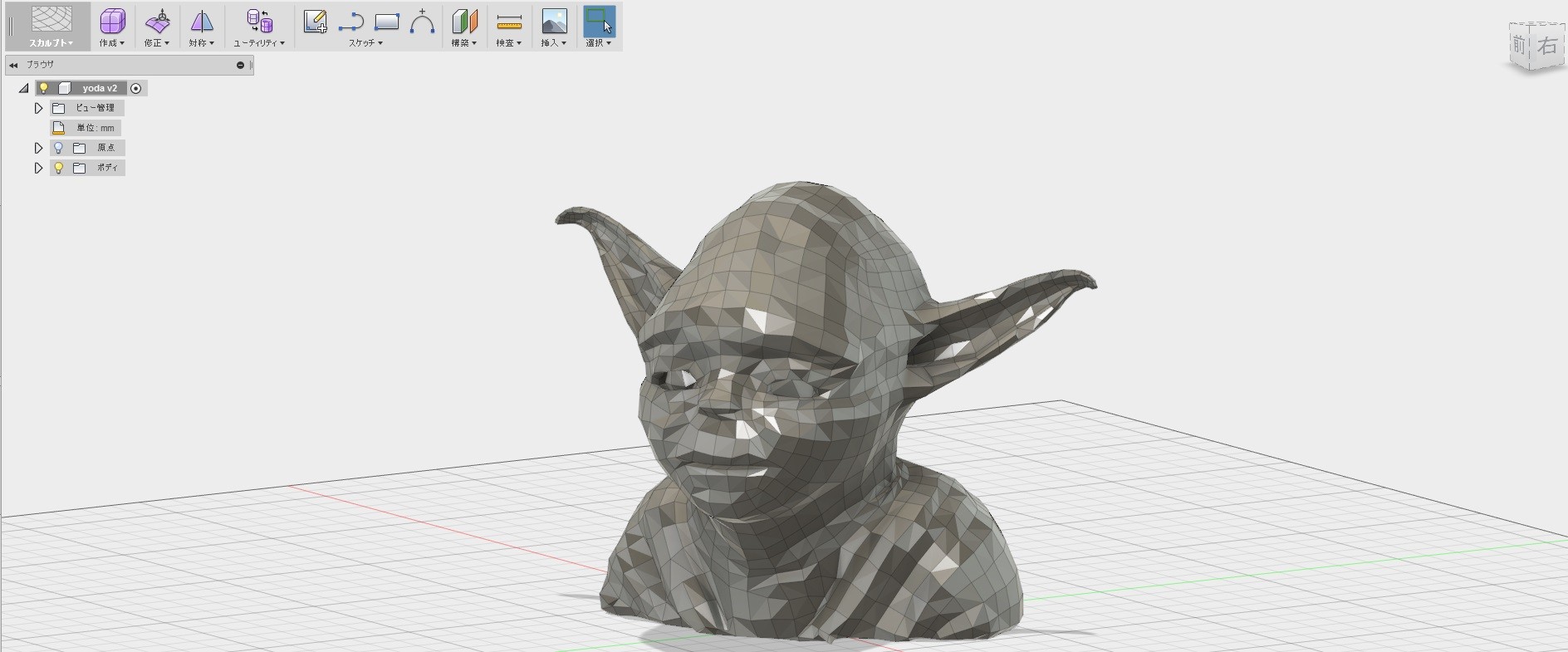This screenshot has height=652, width=1568.
Task: Click the 修正 edit form icon
Action: (x=157, y=21)
